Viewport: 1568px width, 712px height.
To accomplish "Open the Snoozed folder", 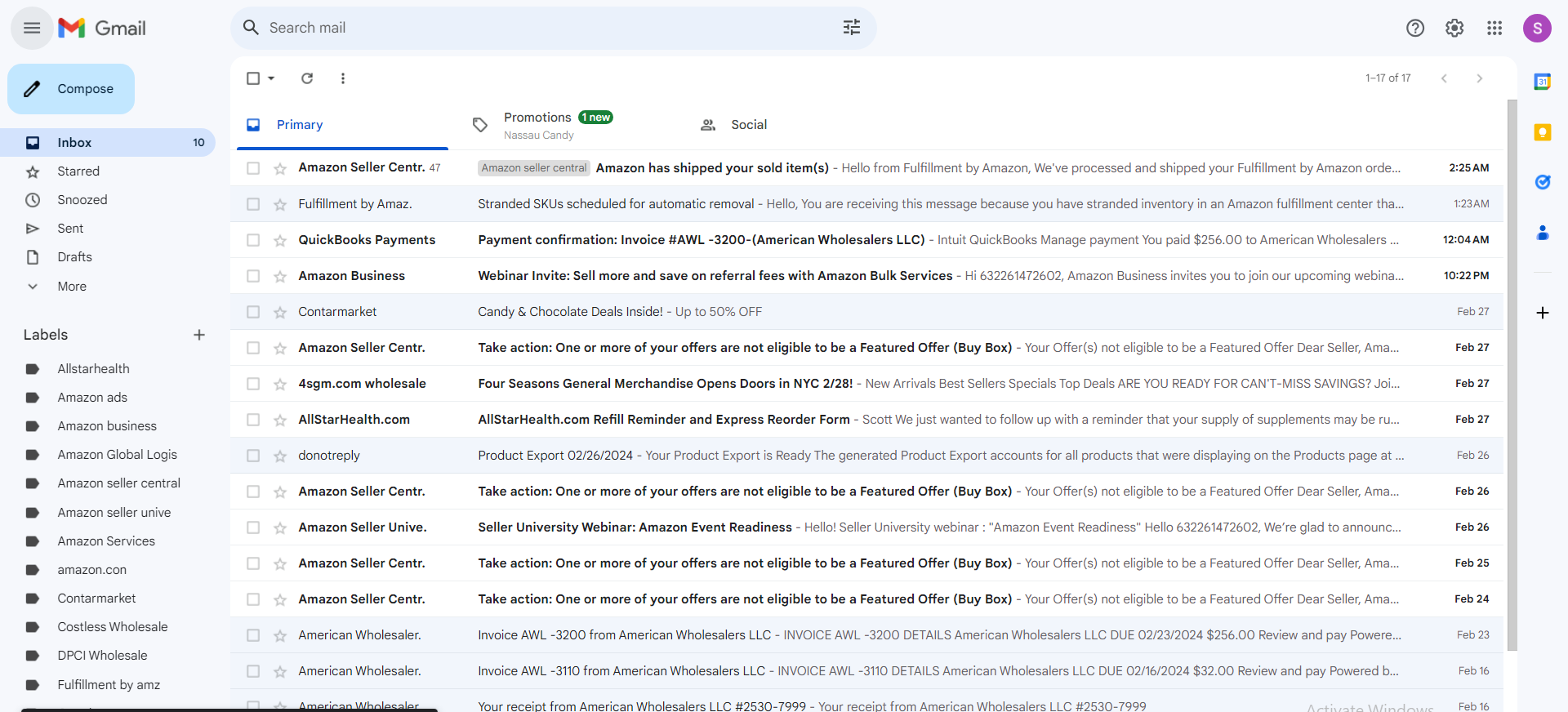I will pyautogui.click(x=108, y=200).
